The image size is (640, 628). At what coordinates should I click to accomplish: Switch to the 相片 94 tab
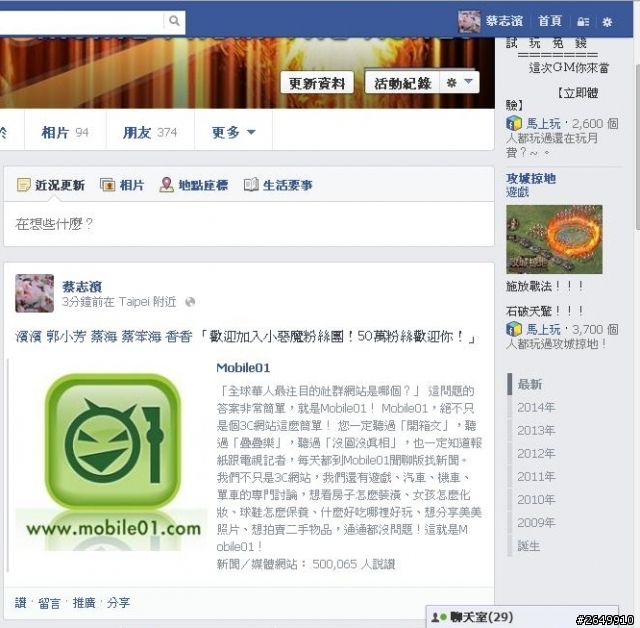pyautogui.click(x=65, y=132)
